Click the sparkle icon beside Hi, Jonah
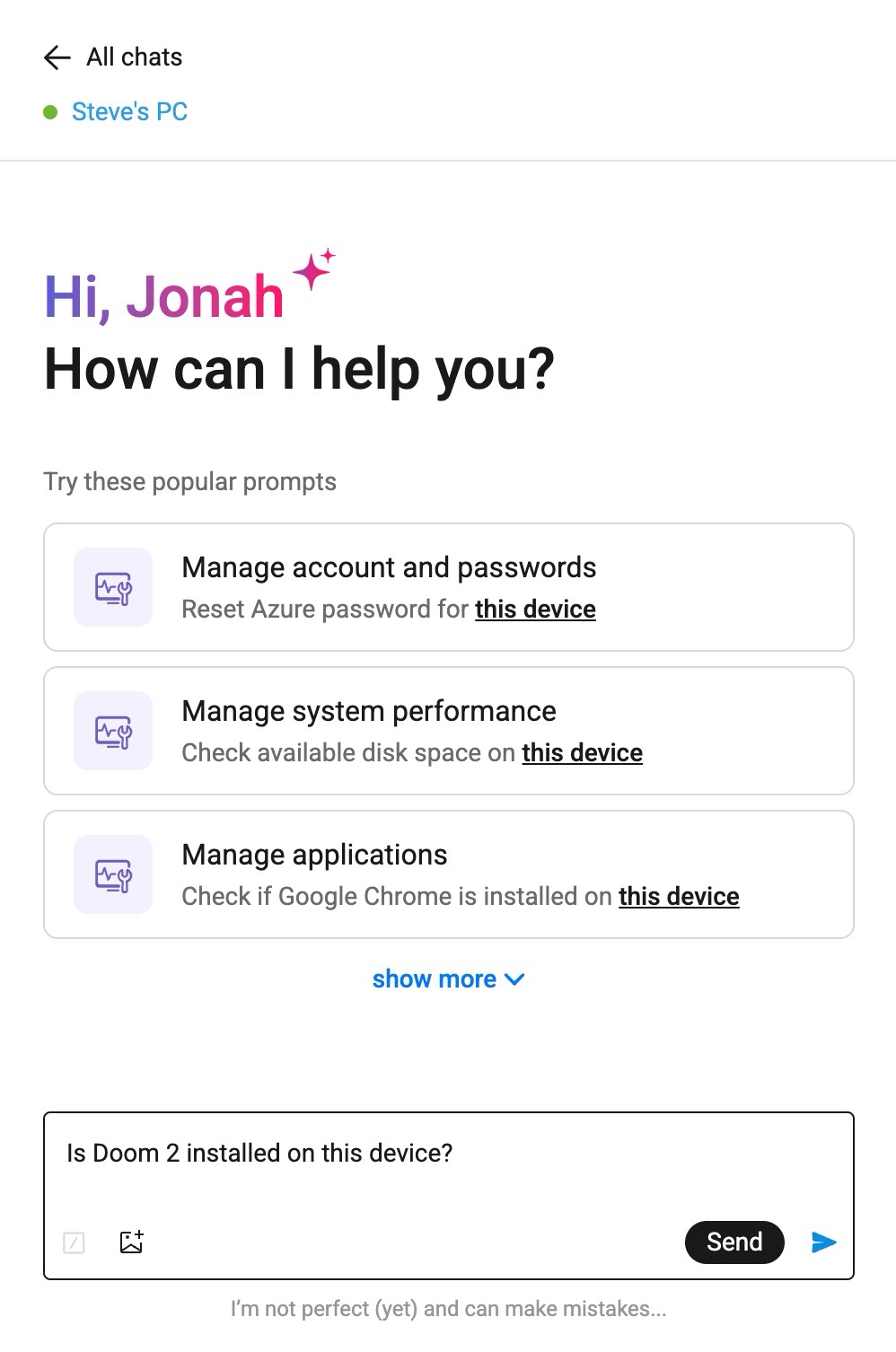Screen dimensions: 896x1352 tap(313, 268)
